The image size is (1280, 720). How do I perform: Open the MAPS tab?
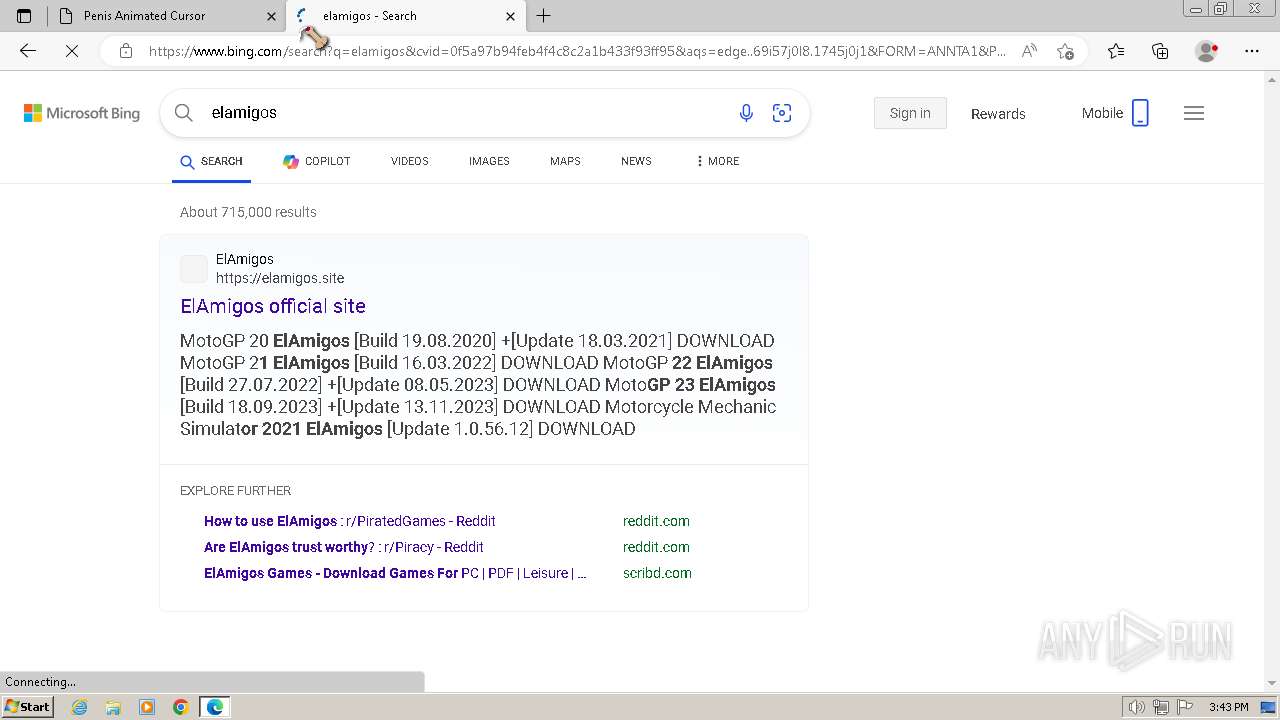coord(565,161)
